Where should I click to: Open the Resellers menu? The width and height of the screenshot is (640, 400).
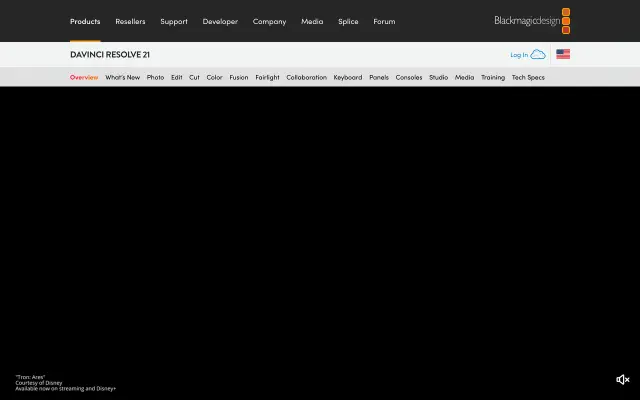(130, 21)
